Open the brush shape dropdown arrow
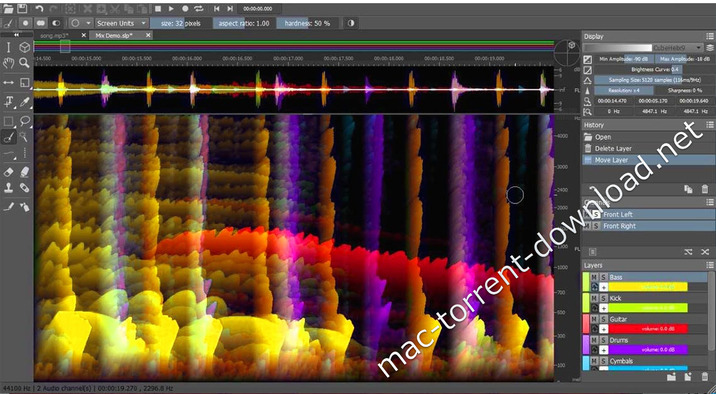 88,23
